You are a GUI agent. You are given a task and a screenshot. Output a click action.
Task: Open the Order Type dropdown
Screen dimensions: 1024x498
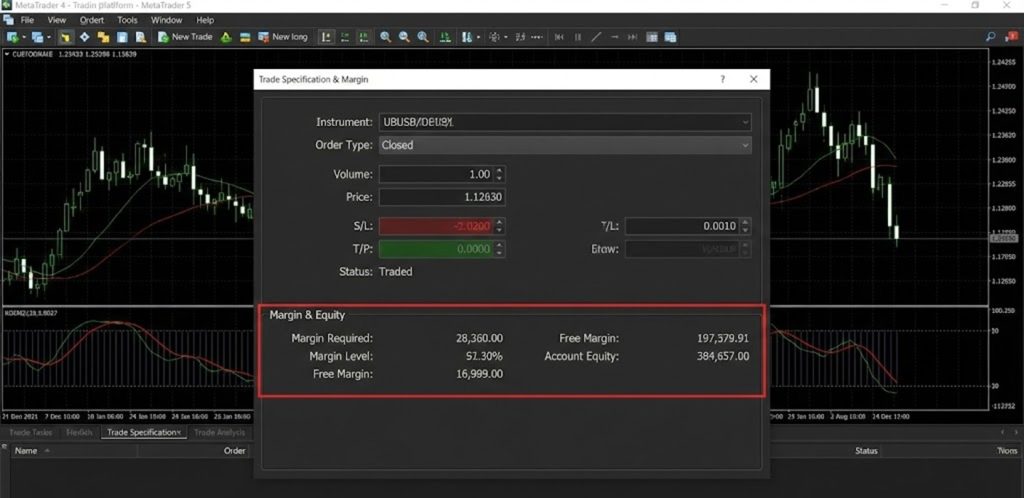[x=745, y=145]
